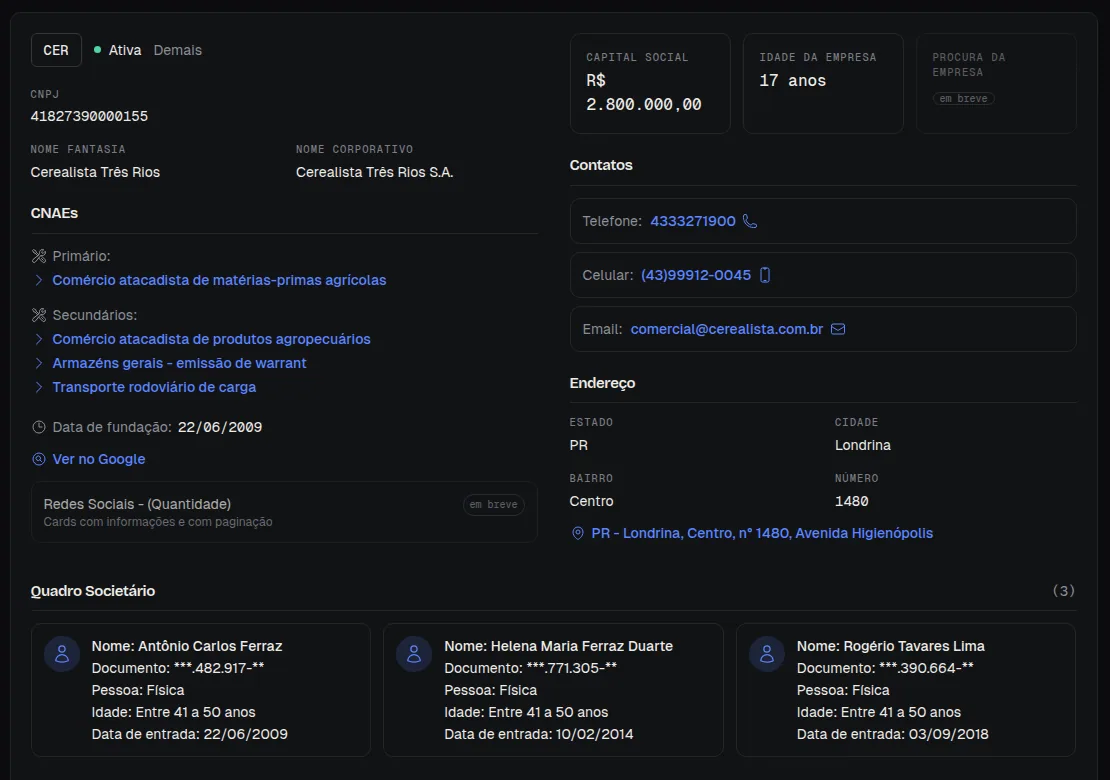Image resolution: width=1110 pixels, height=780 pixels.
Task: Select the CNPJ number 41827390000155
Action: pos(89,116)
